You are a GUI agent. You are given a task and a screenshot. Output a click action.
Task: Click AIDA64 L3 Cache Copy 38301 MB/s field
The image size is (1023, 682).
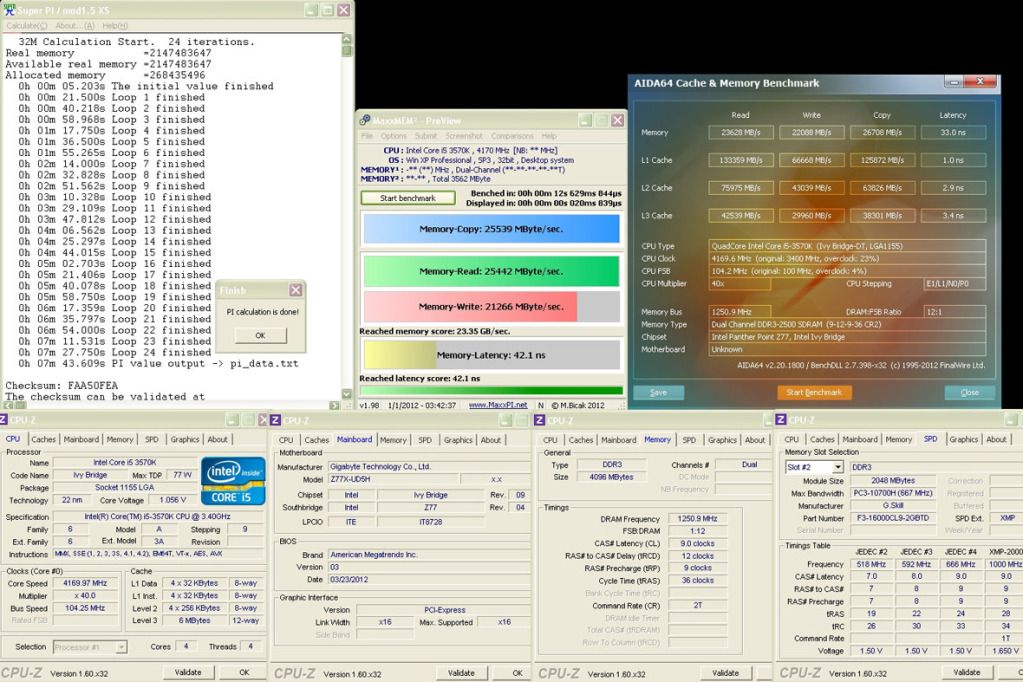[883, 215]
